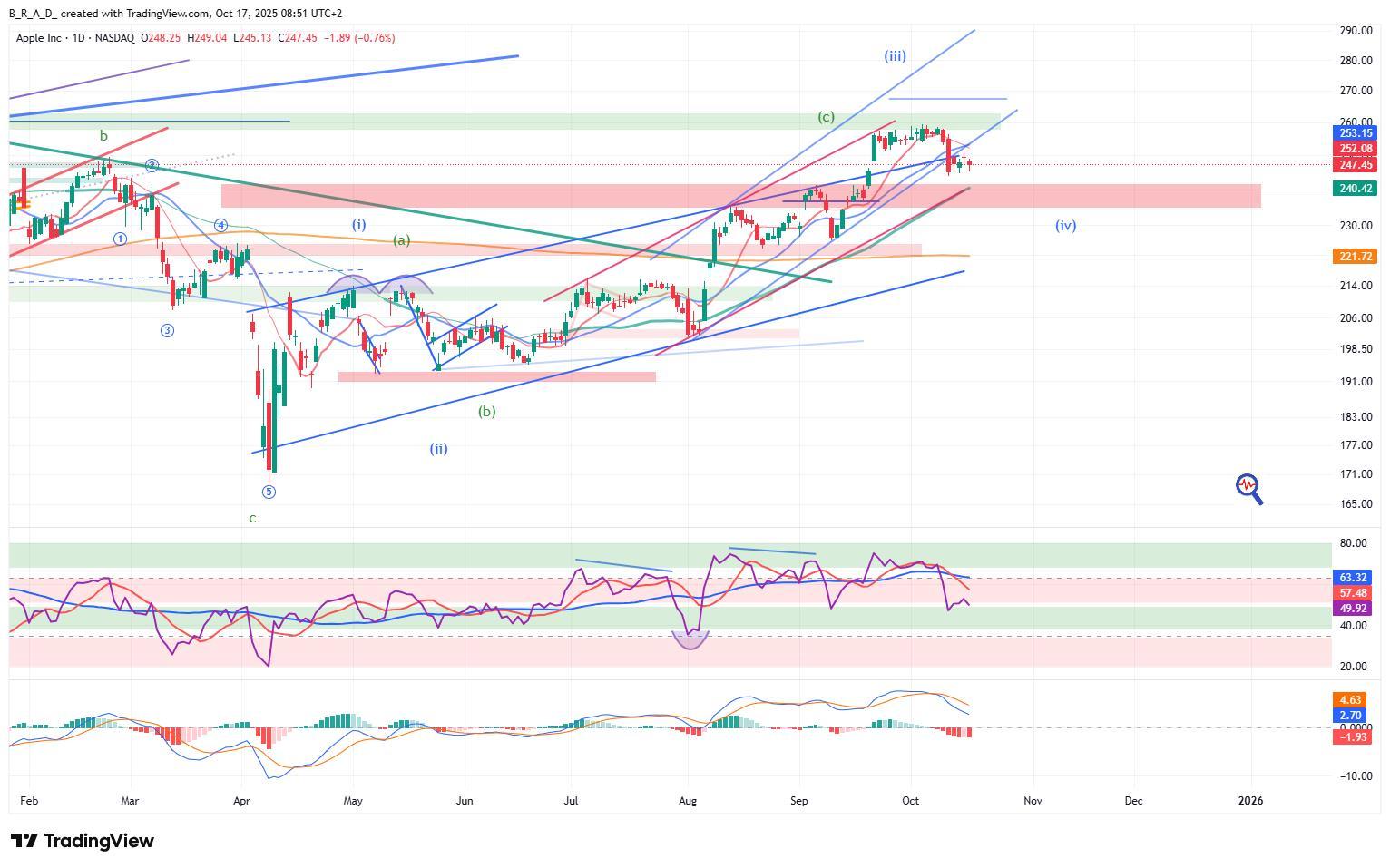Click the Oct label on the time axis
The height and width of the screenshot is (868, 1390).
coord(910,801)
